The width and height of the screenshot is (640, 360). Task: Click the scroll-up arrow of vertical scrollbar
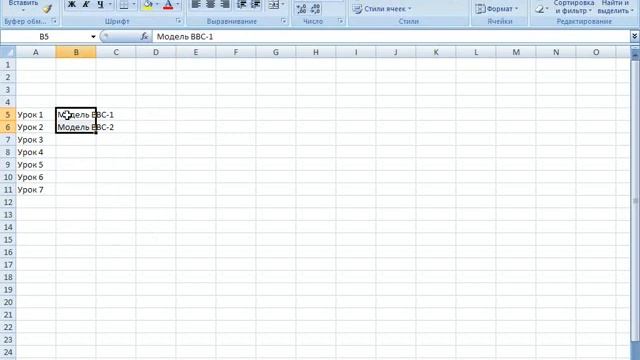(635, 54)
